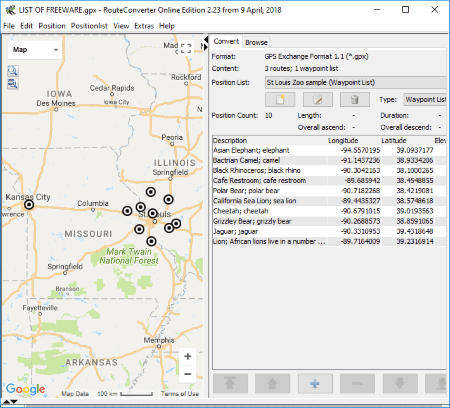The height and width of the screenshot is (408, 450).
Task: Switch to the Browse tab
Action: (x=256, y=42)
